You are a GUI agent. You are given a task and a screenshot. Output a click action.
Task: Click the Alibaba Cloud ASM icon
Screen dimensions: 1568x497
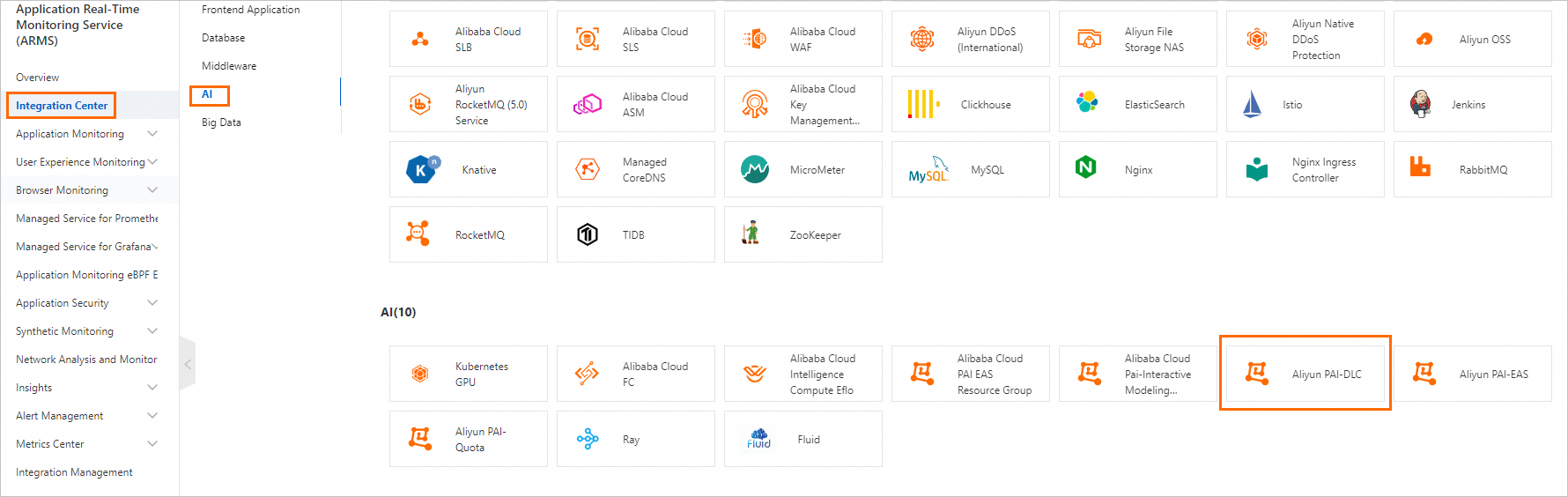tap(588, 104)
